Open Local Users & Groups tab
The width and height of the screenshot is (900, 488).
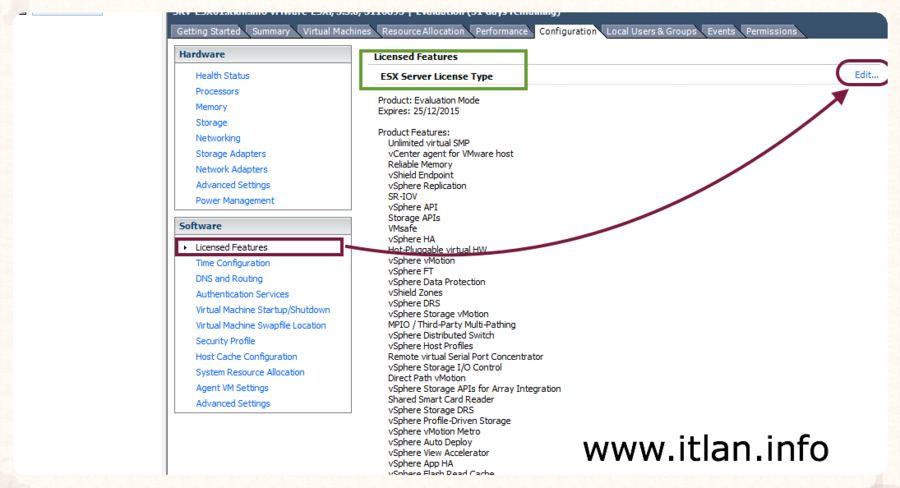click(x=651, y=31)
